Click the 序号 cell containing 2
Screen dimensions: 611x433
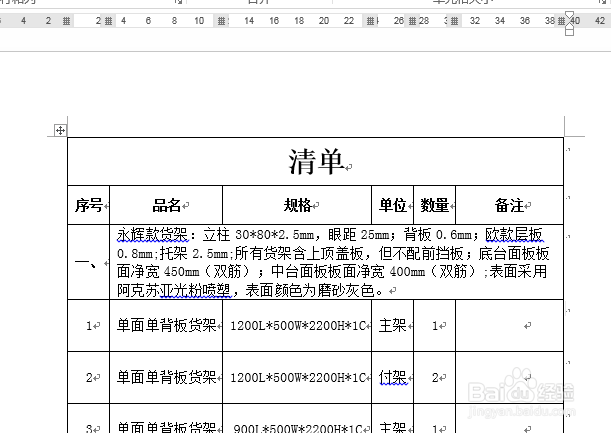pyautogui.click(x=89, y=377)
